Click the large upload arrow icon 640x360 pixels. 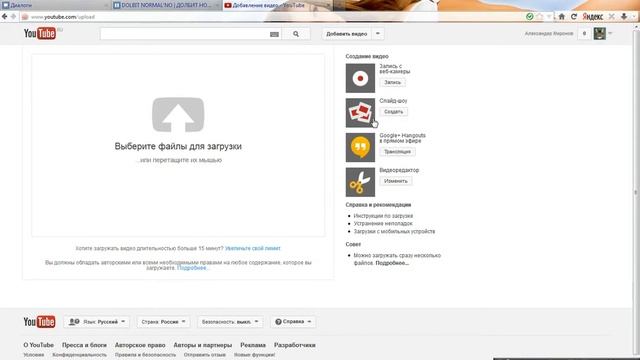[178, 115]
